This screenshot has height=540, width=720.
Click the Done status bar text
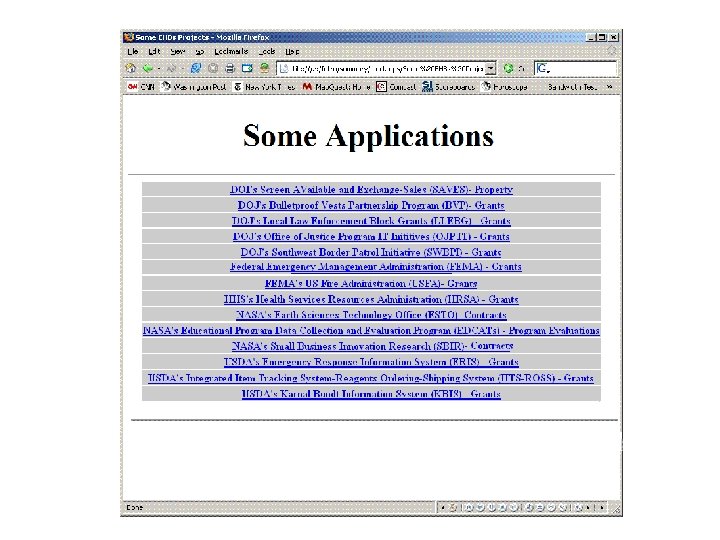[135, 507]
